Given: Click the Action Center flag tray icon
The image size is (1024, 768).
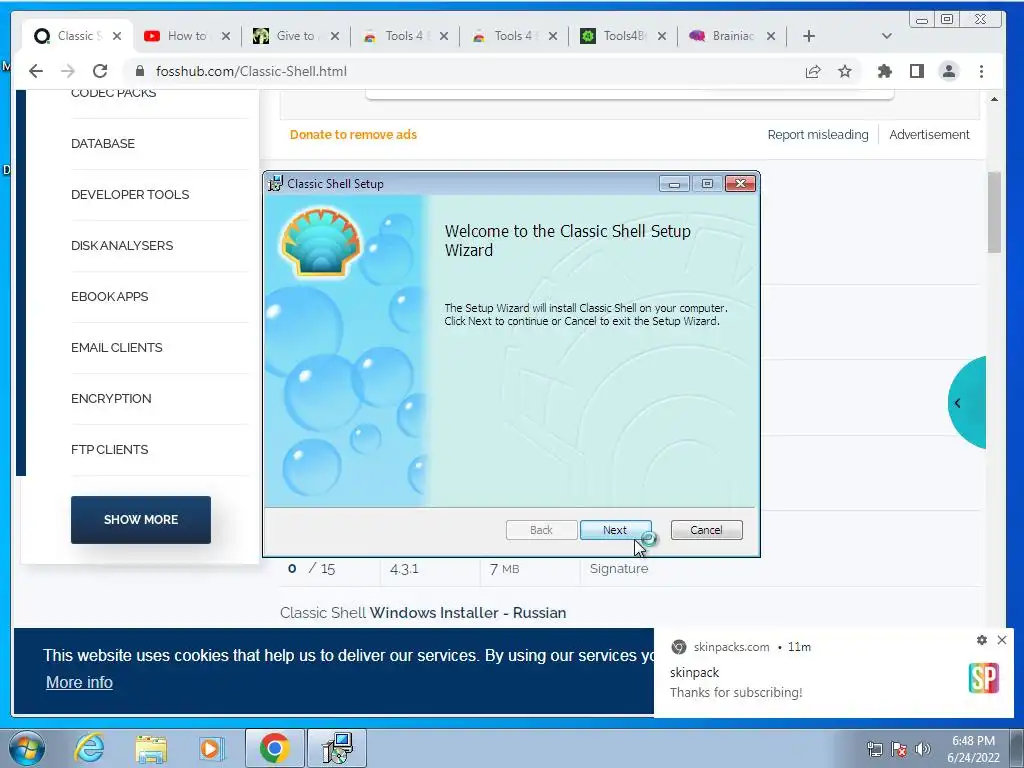Looking at the screenshot, I should coord(899,749).
